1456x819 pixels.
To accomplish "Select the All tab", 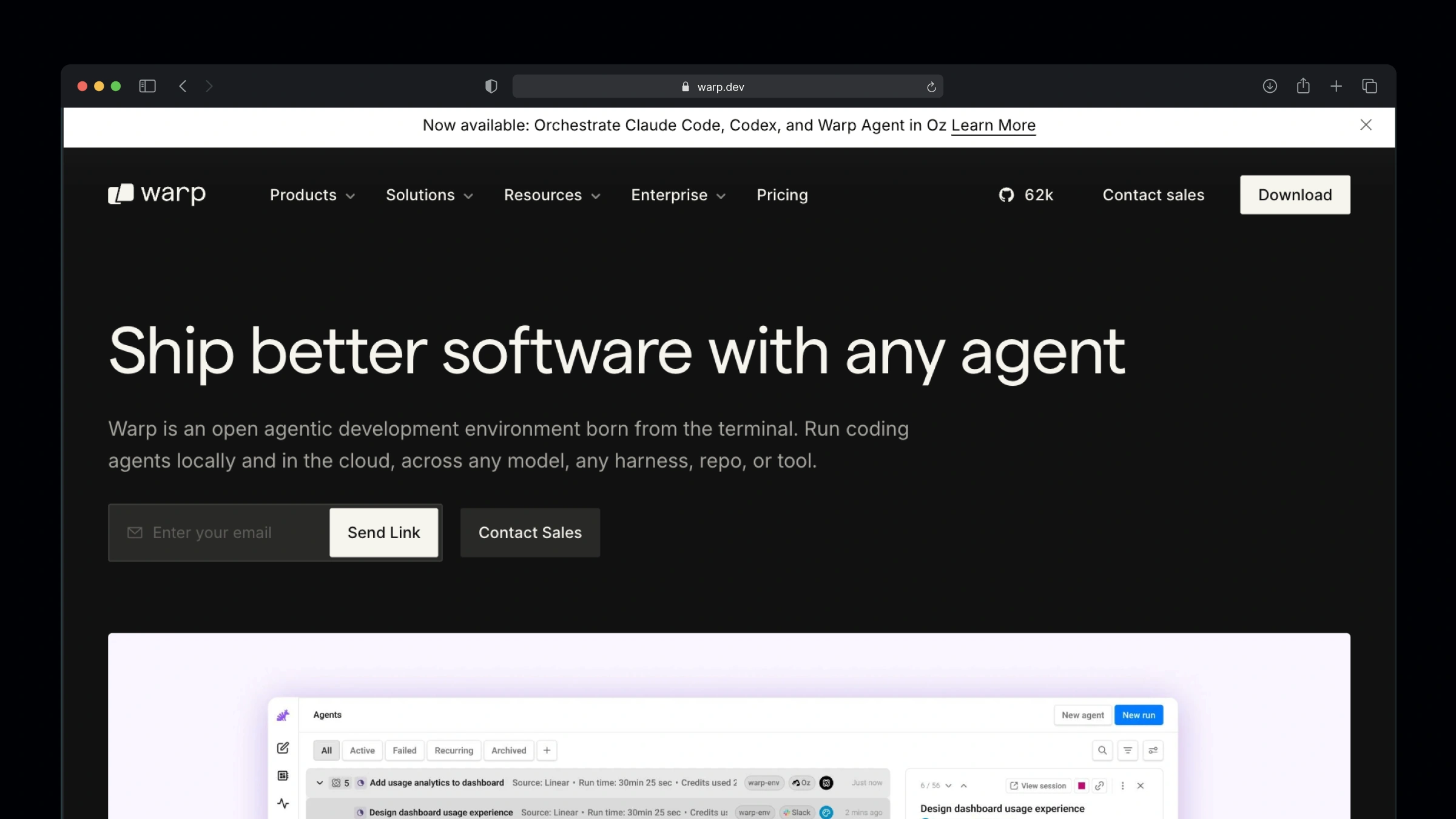I will tap(326, 750).
